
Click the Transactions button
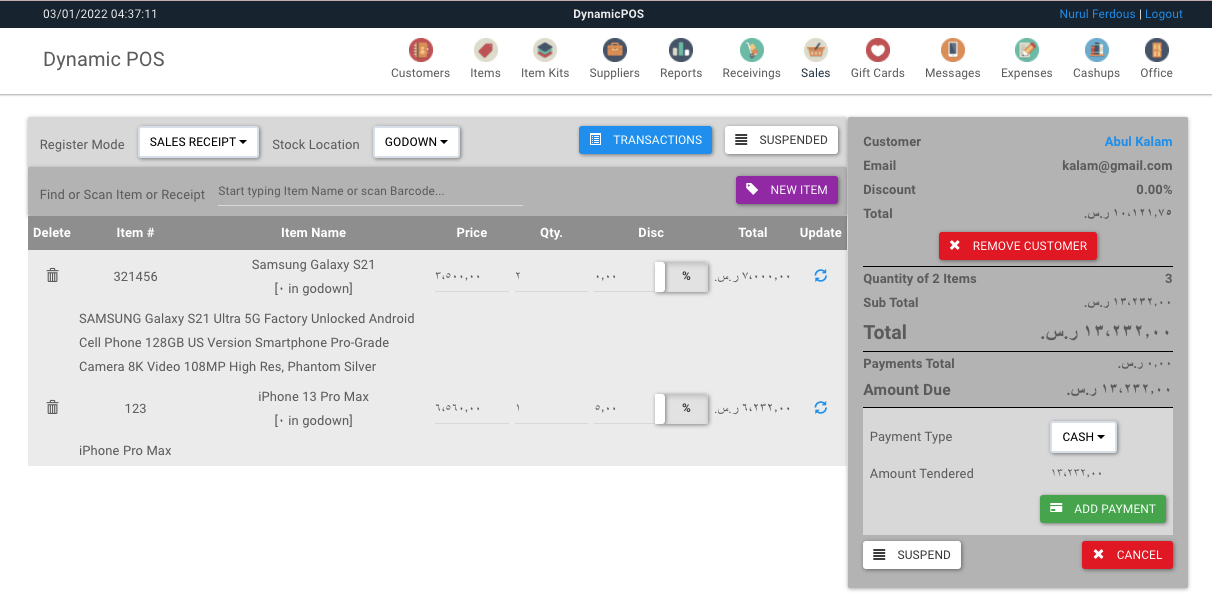pyautogui.click(x=645, y=140)
